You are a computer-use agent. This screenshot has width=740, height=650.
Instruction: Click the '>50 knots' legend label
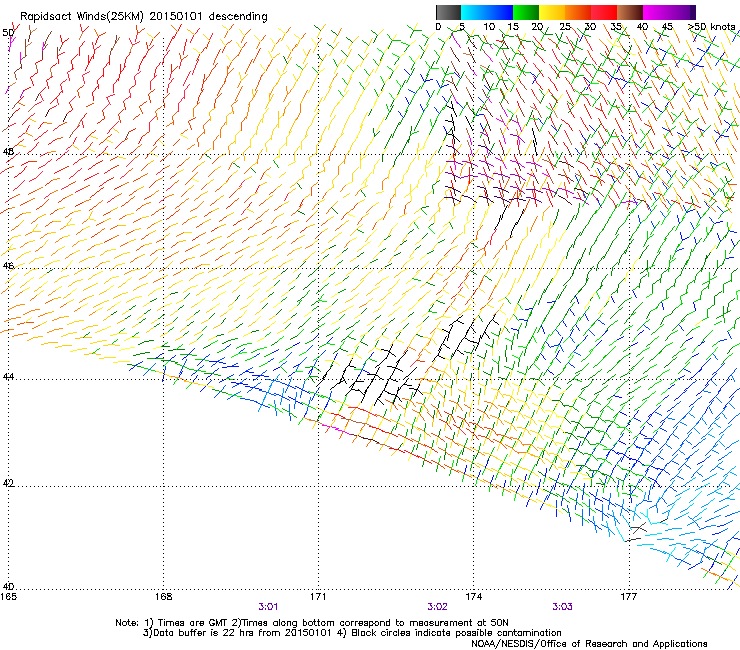point(711,27)
